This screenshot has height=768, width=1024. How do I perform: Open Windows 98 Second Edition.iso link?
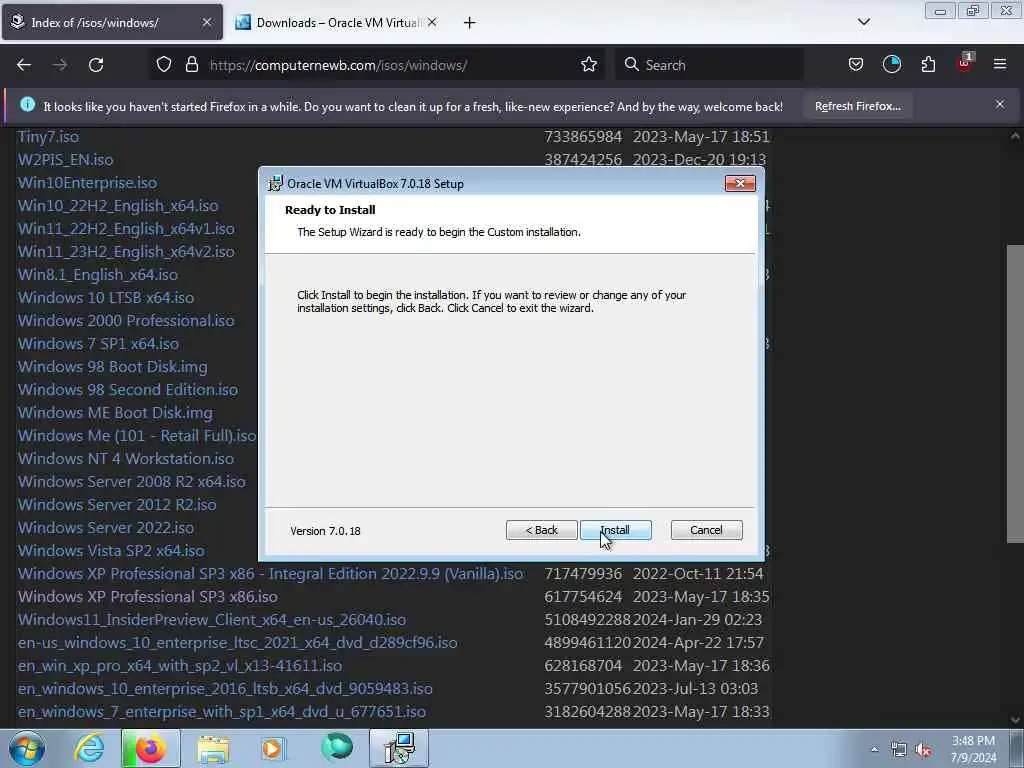click(x=128, y=390)
